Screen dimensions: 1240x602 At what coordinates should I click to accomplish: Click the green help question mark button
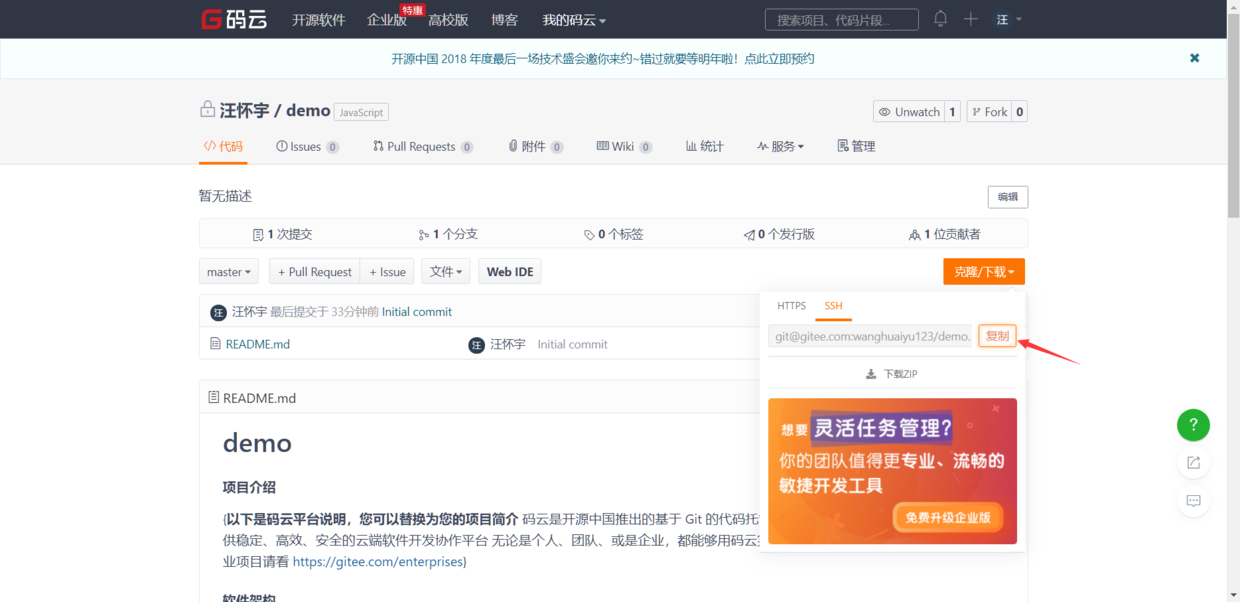1193,425
